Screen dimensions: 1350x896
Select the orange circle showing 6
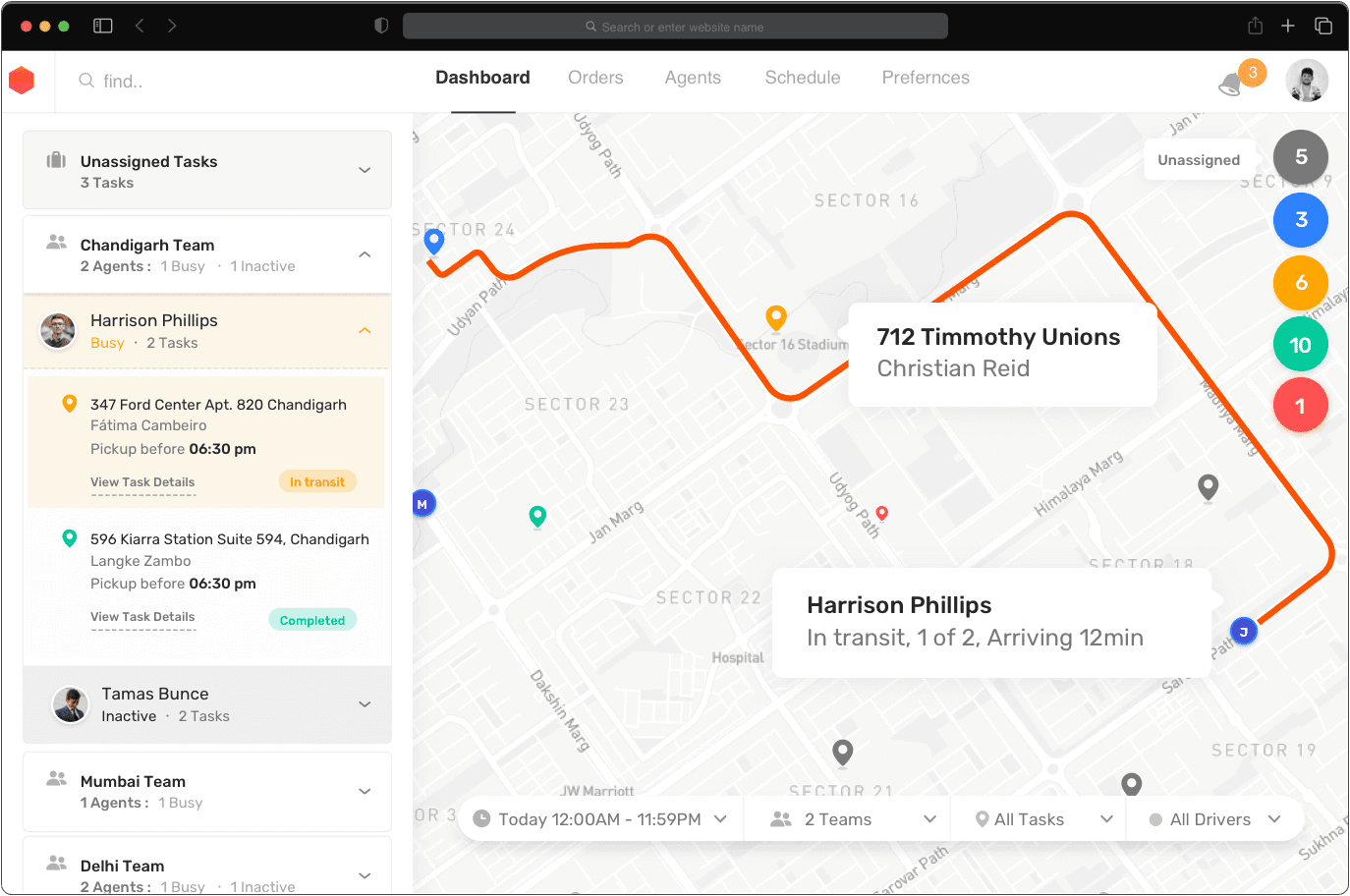pyautogui.click(x=1300, y=283)
